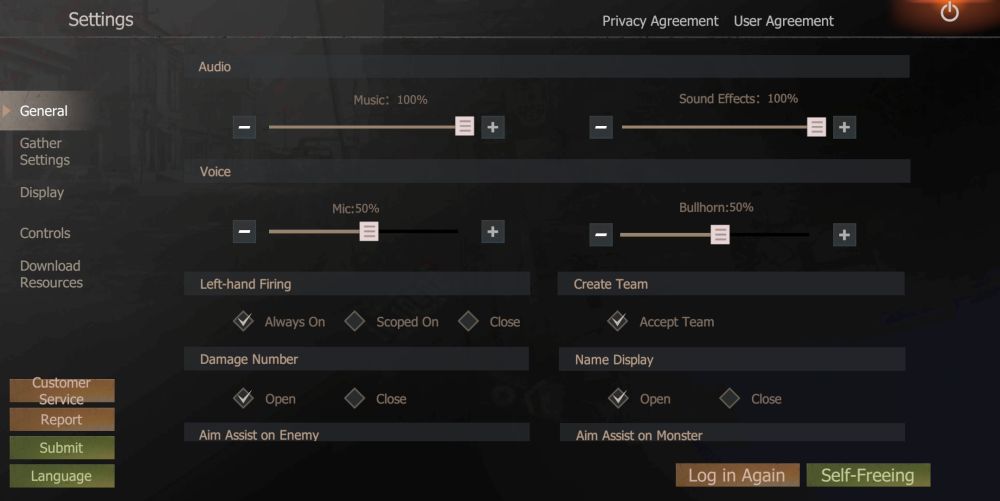Viewport: 1000px width, 501px height.
Task: Increase Mic volume using the plus icon
Action: [492, 232]
